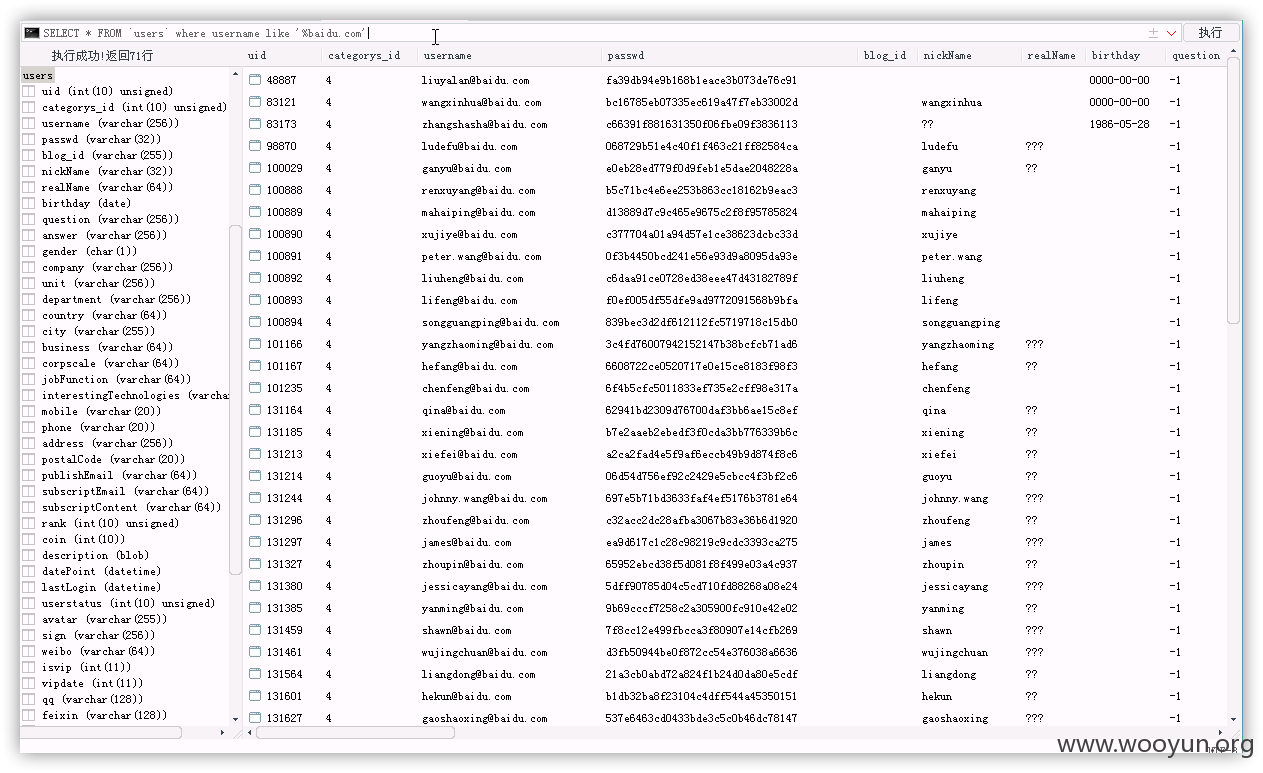Viewport: 1263px width, 773px height.
Task: Click the row icon for uid 98870
Action: coord(255,146)
